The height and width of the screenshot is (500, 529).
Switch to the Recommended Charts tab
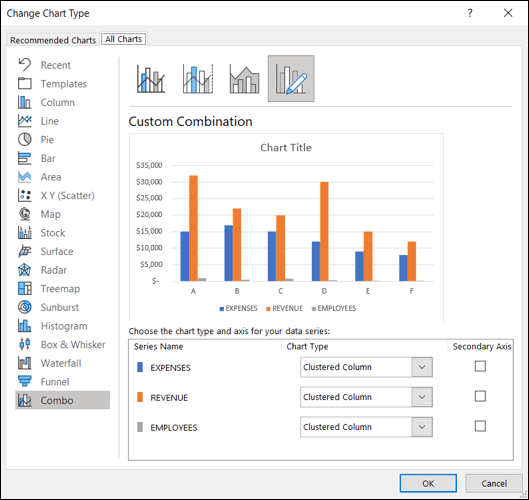tap(53, 40)
